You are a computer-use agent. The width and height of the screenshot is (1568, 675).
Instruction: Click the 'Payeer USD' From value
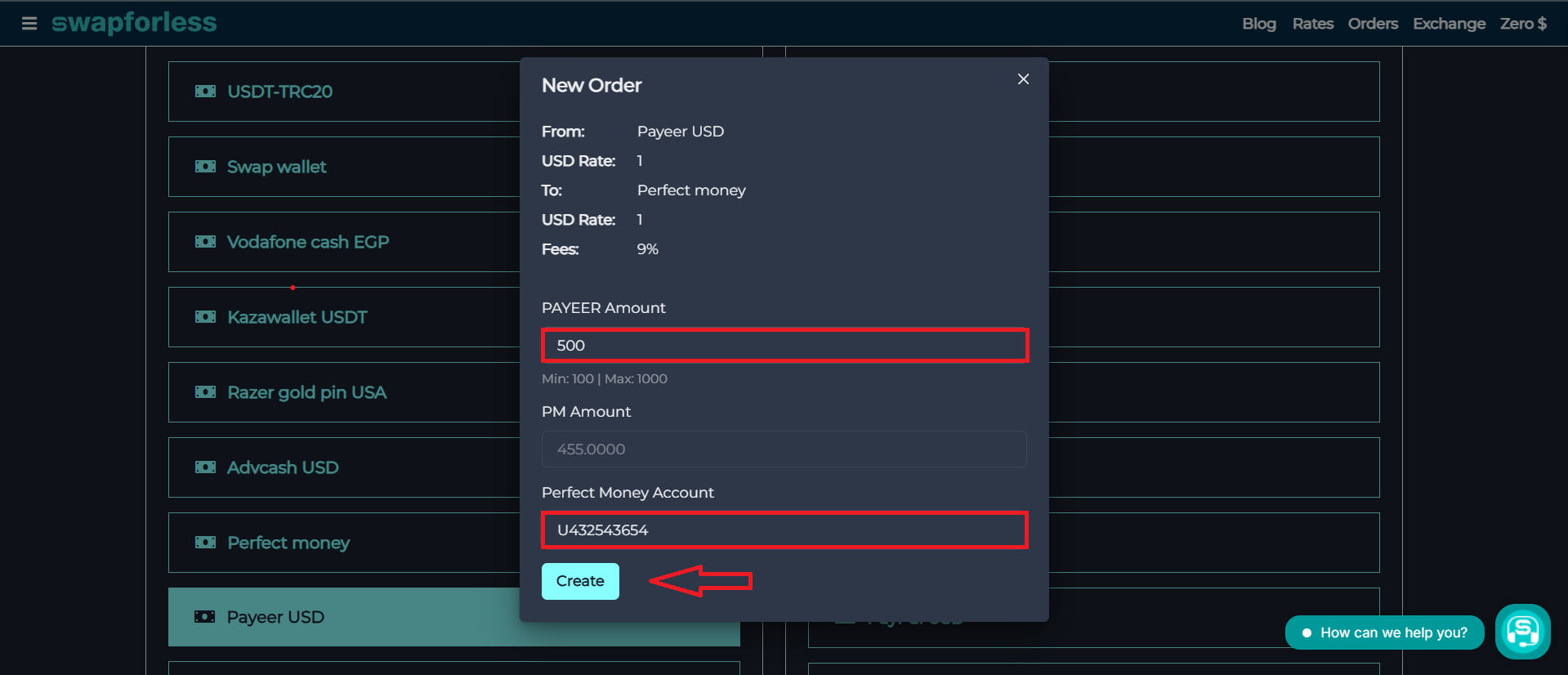(x=681, y=132)
